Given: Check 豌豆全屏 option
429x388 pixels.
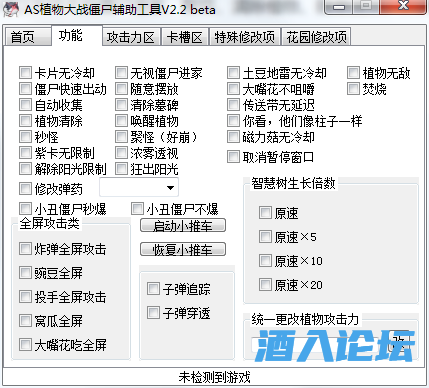Looking at the screenshot, I should click(x=25, y=273).
